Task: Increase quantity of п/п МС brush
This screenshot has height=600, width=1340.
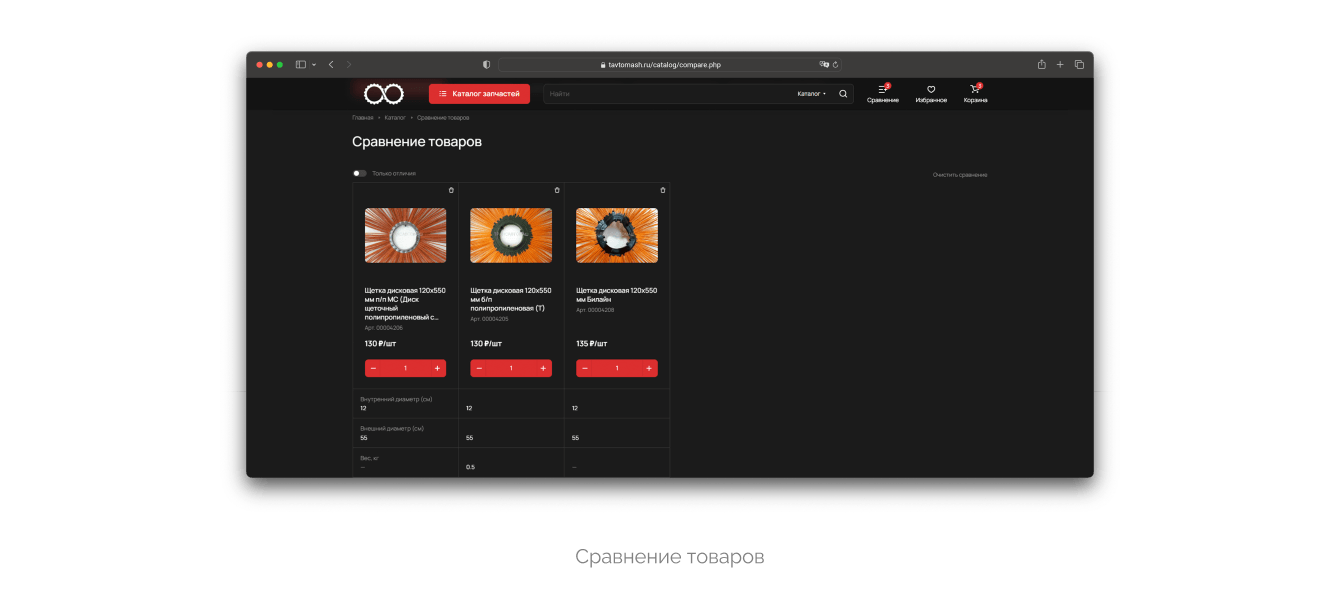Action: [x=437, y=368]
